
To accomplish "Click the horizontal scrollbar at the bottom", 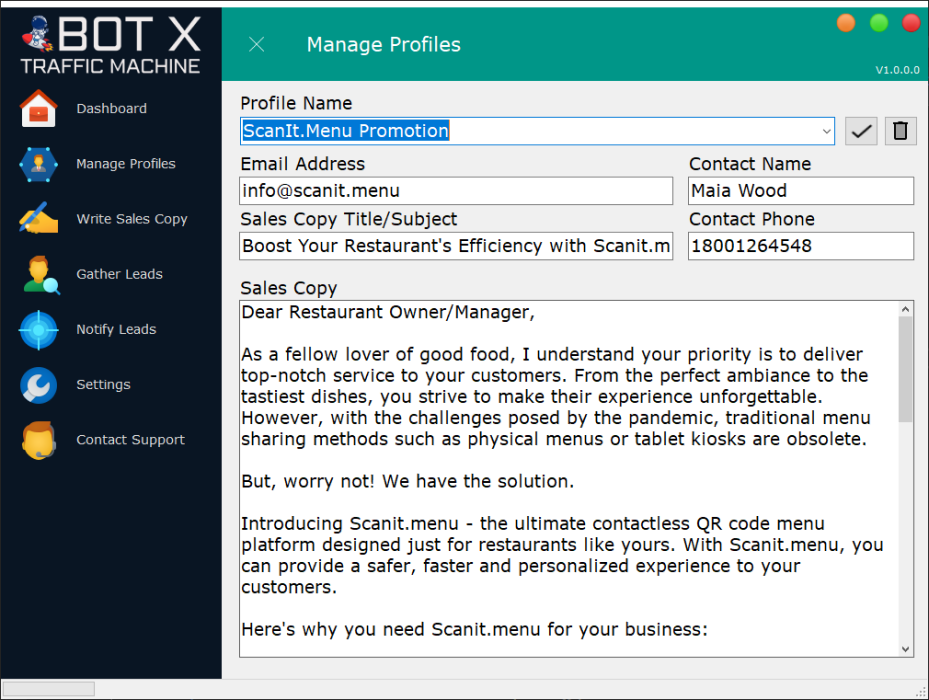I will 47,688.
